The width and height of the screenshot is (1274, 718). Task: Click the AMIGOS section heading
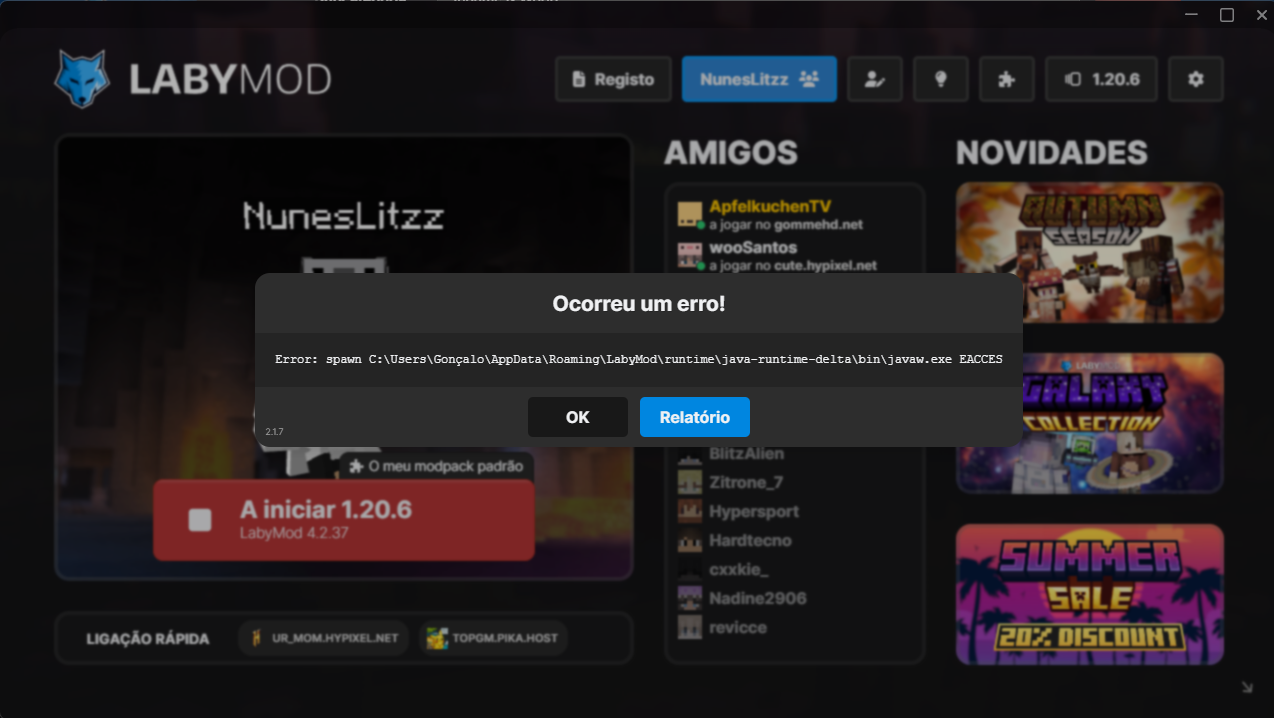tap(731, 153)
